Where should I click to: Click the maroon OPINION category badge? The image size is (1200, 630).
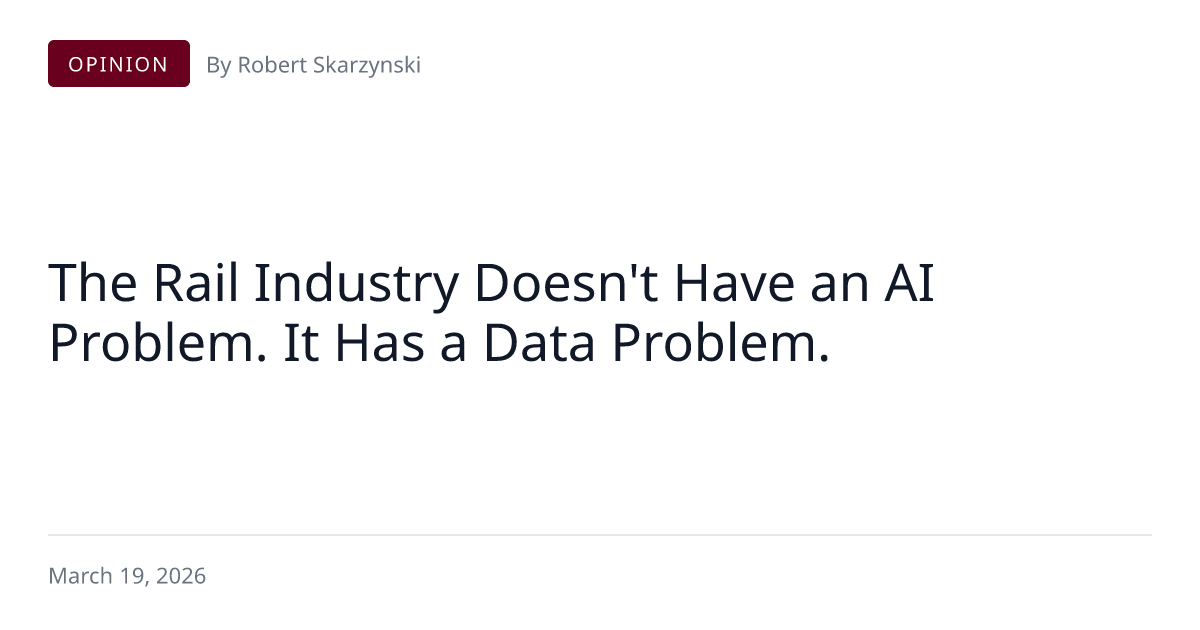[118, 64]
